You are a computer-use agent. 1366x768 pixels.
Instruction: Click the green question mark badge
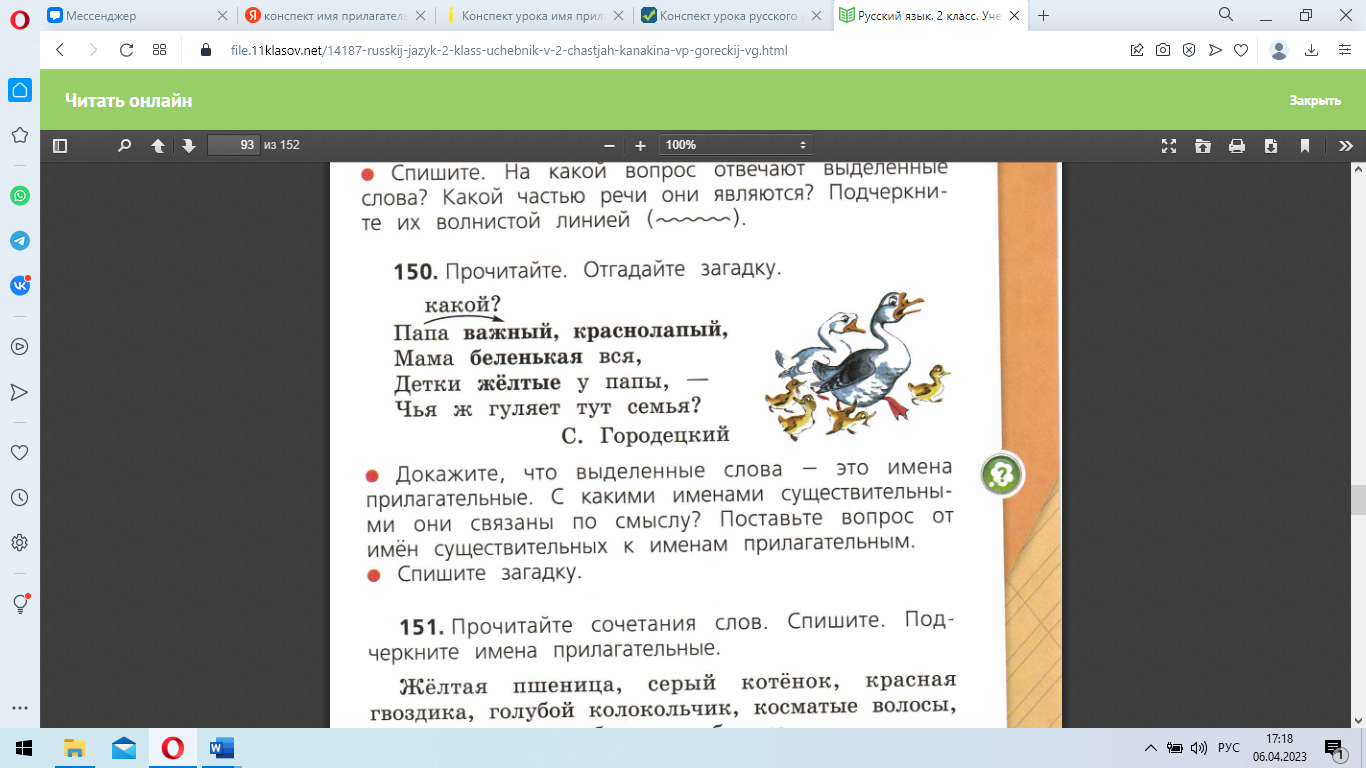(x=999, y=474)
